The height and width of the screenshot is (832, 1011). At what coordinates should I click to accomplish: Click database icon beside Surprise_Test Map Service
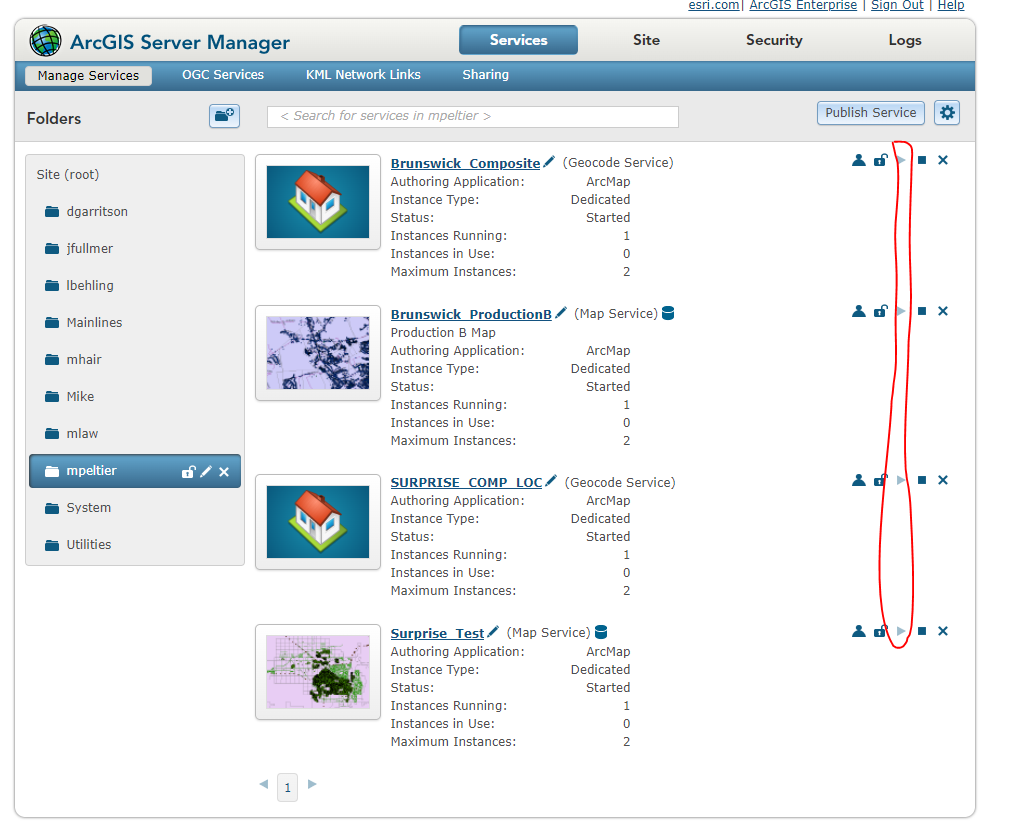[x=601, y=632]
